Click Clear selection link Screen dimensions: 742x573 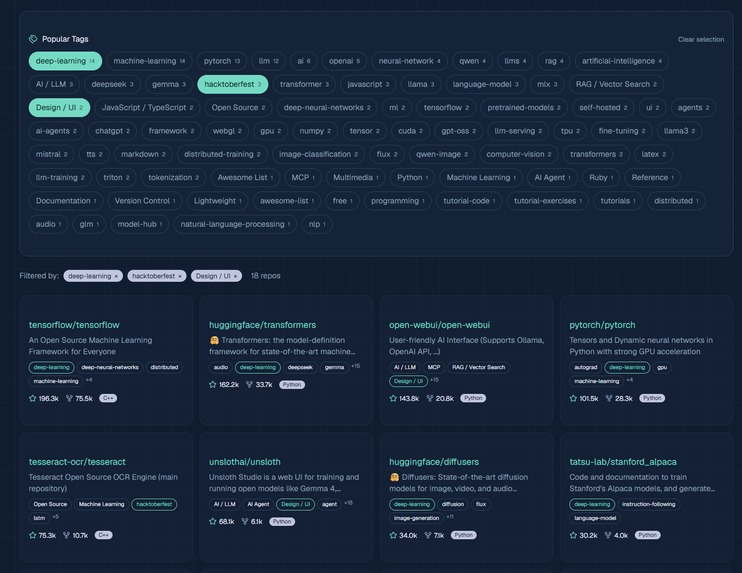(701, 39)
